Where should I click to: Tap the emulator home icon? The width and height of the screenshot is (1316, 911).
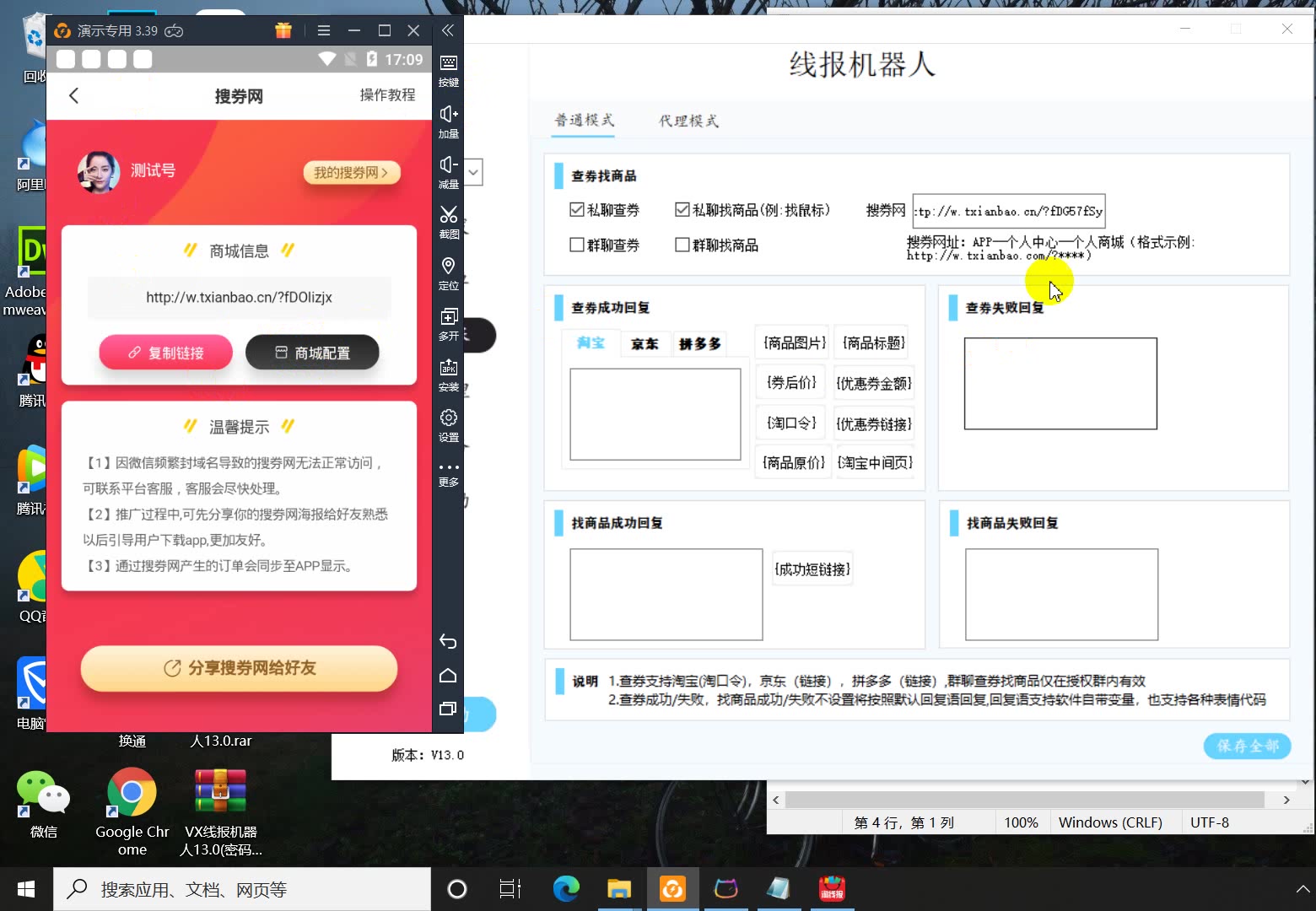pos(448,676)
